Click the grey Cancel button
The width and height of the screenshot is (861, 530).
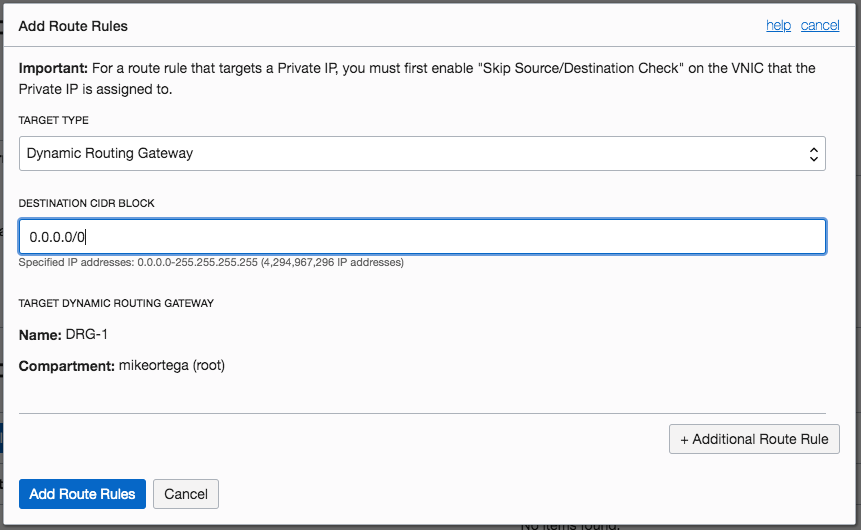pos(186,494)
